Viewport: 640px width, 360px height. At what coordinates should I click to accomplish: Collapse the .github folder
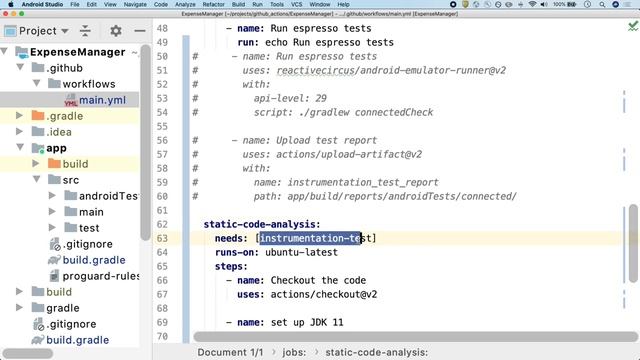click(20, 67)
